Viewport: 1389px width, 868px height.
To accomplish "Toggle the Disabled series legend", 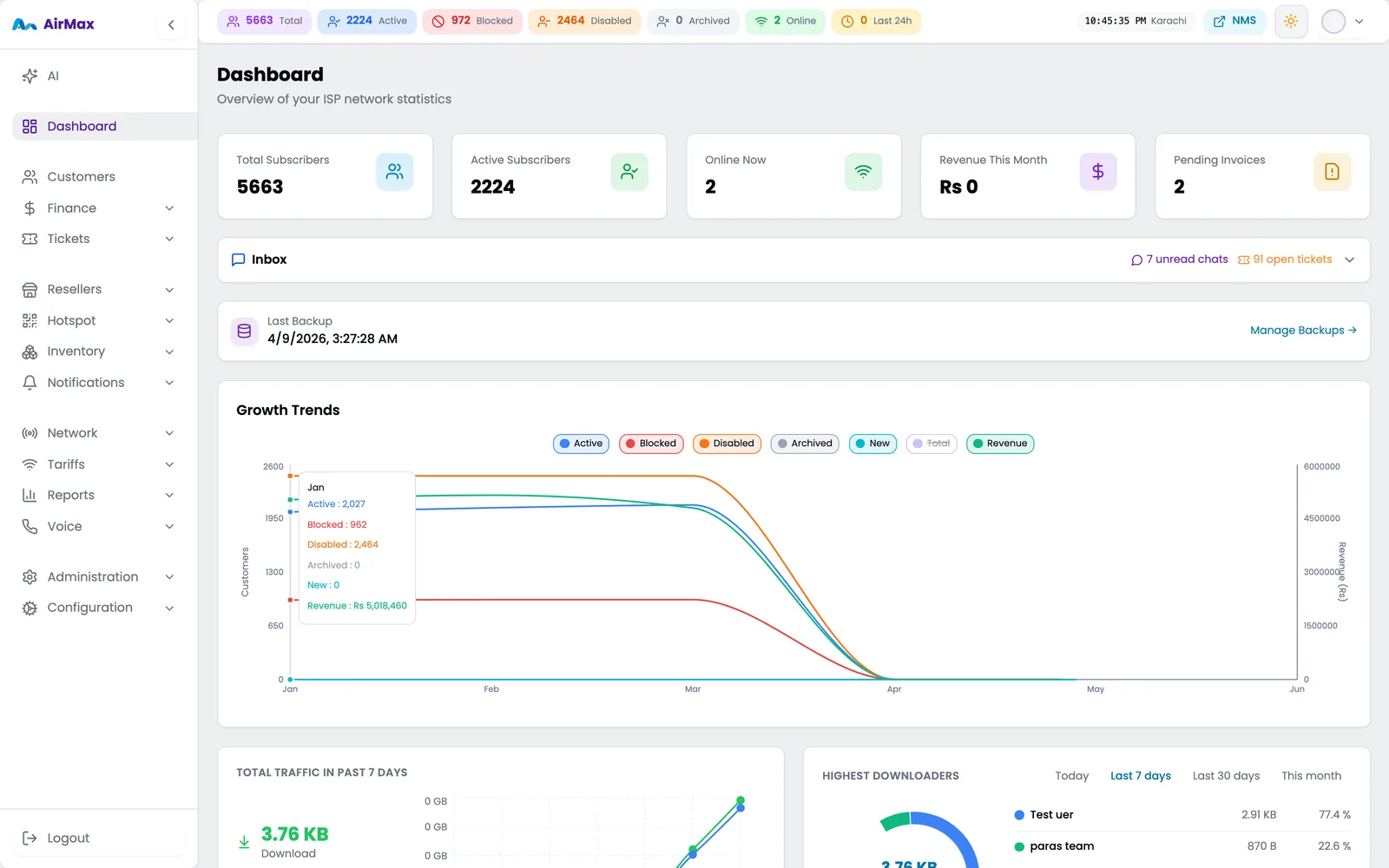I will click(727, 444).
